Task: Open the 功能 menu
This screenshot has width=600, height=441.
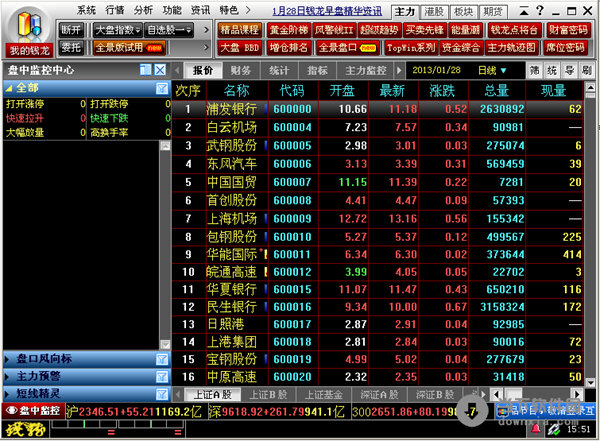Action: point(172,10)
